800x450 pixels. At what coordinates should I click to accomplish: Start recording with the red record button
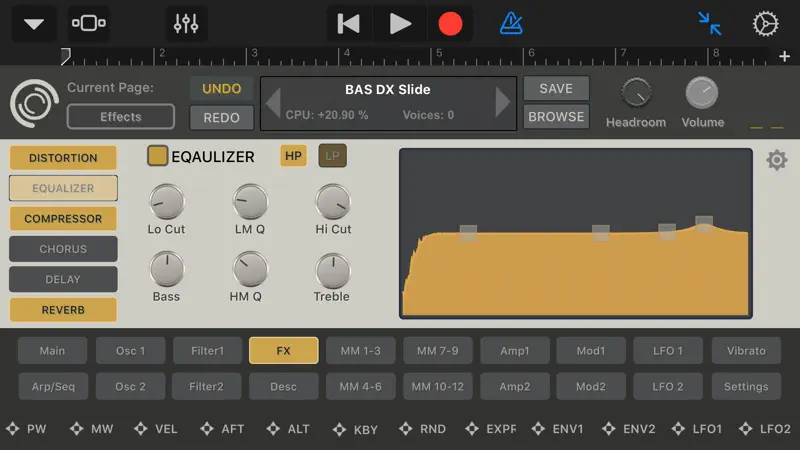point(450,23)
